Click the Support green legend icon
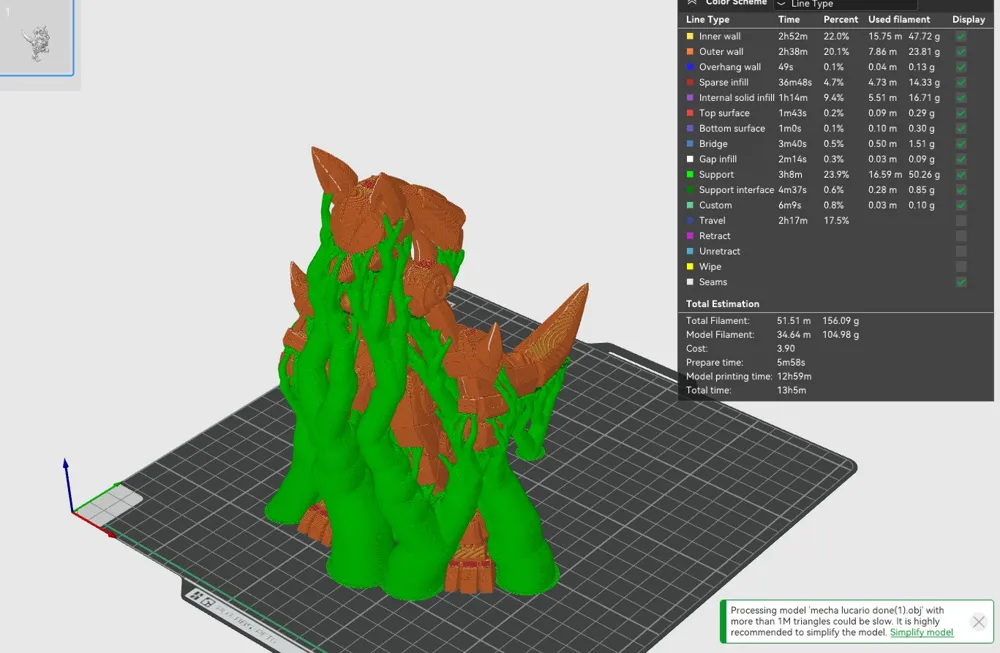Image resolution: width=1000 pixels, height=653 pixels. (x=688, y=174)
